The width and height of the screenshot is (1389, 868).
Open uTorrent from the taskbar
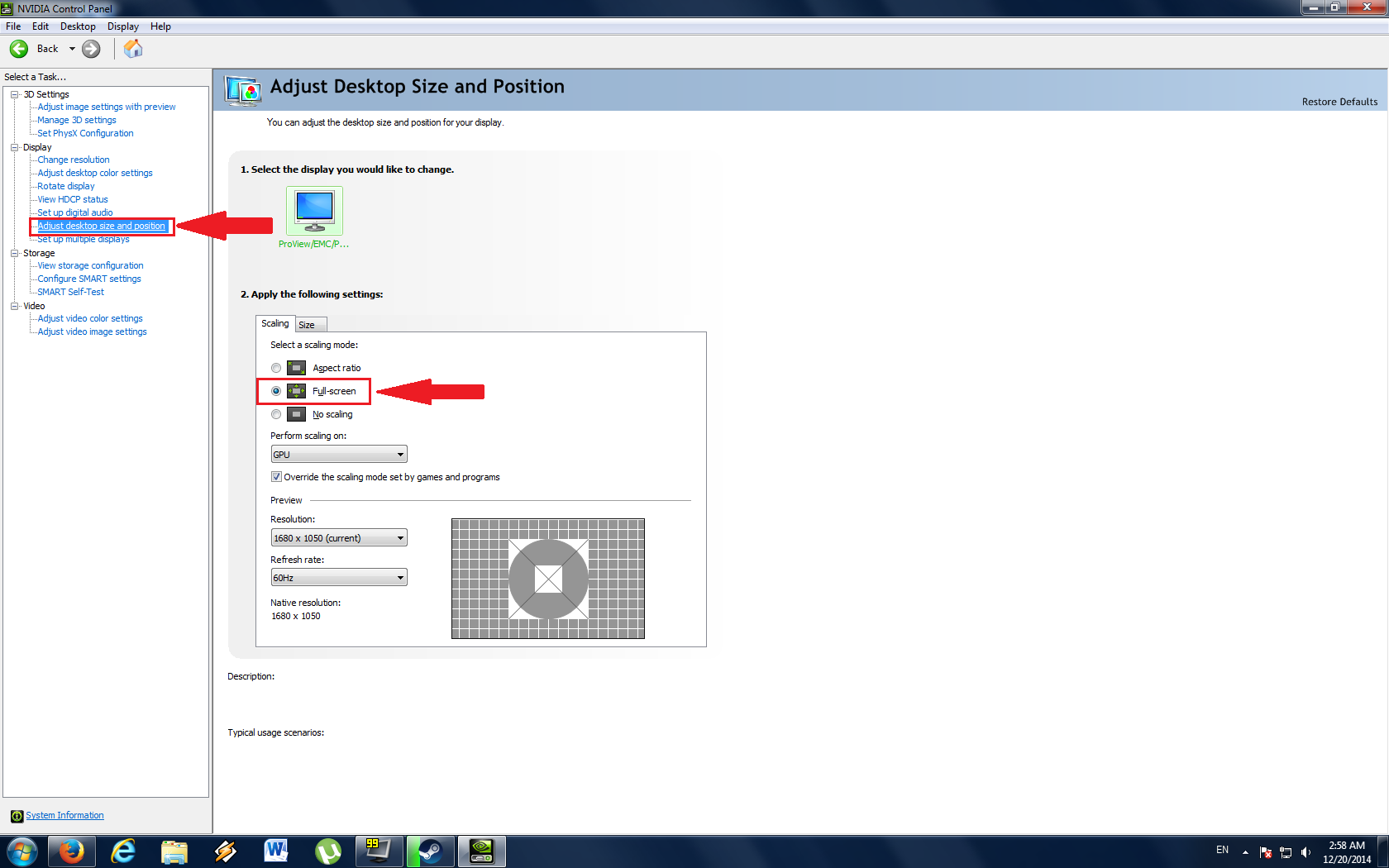tap(327, 851)
